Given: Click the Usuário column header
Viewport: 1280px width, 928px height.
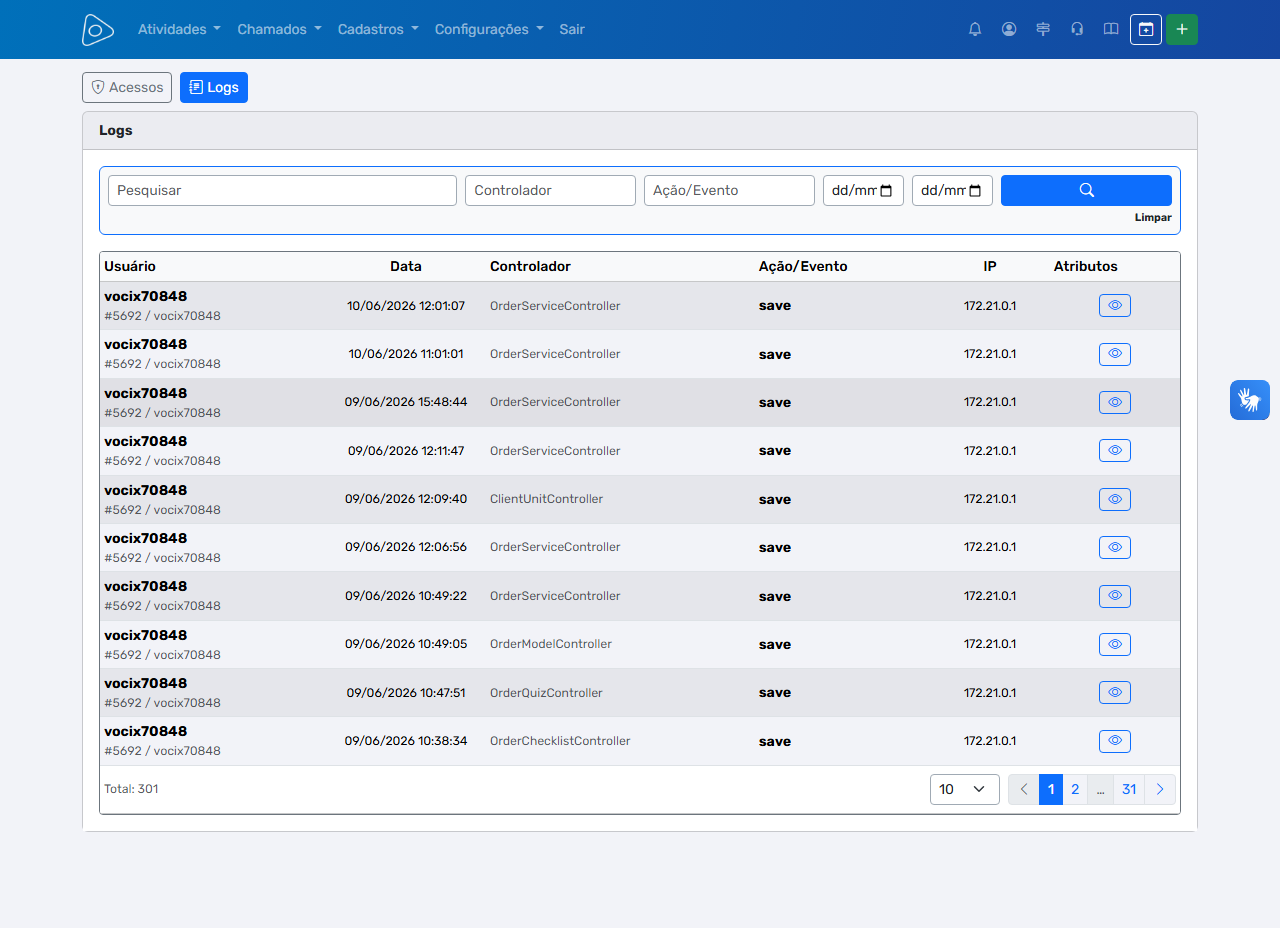Looking at the screenshot, I should click(x=130, y=266).
